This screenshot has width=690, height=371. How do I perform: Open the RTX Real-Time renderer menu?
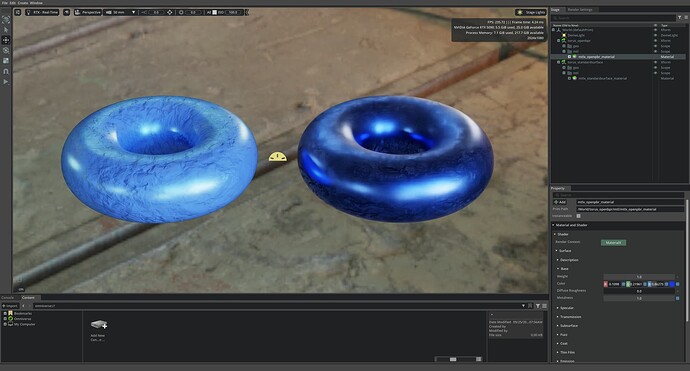pos(42,12)
